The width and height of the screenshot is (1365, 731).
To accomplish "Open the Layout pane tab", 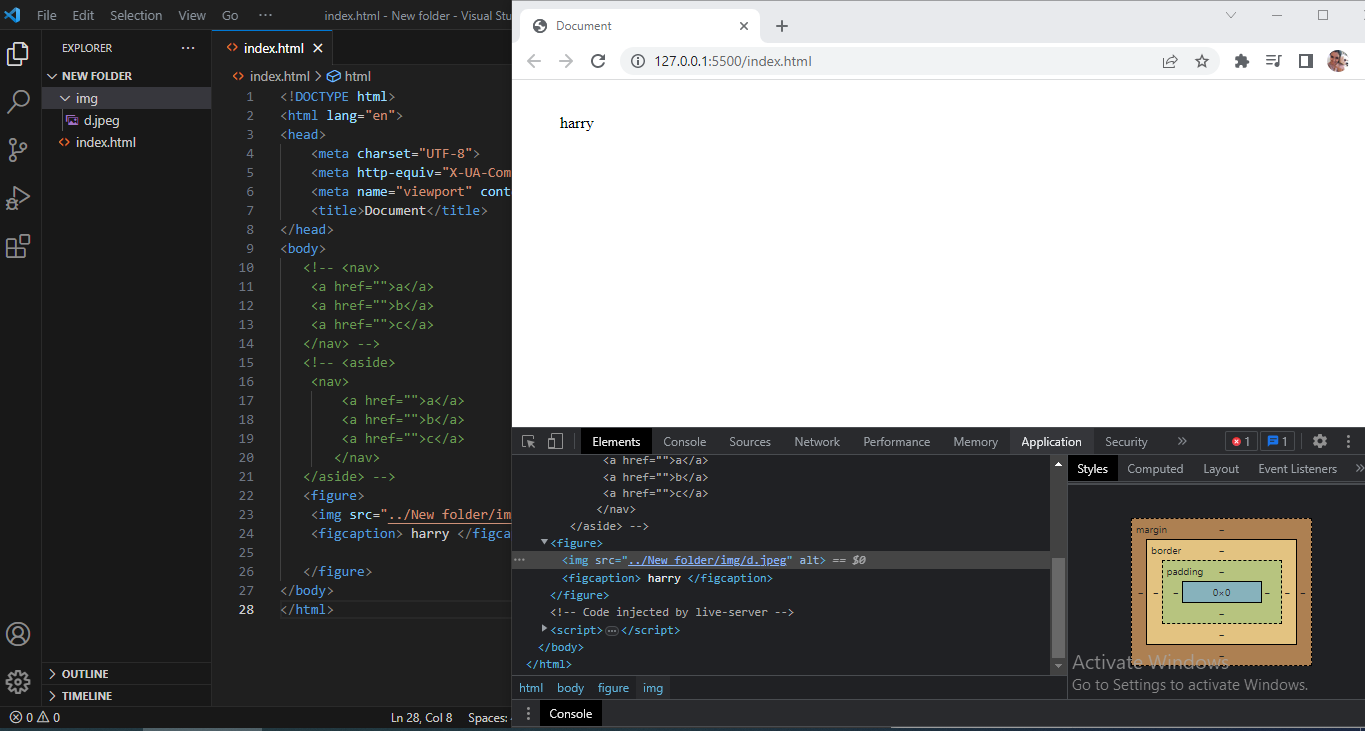I will (1221, 469).
